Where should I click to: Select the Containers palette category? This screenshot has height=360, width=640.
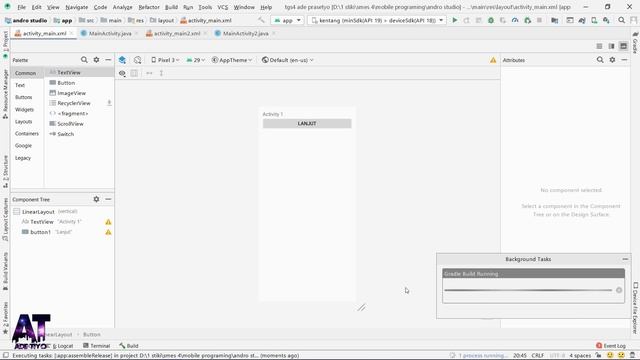coord(27,133)
